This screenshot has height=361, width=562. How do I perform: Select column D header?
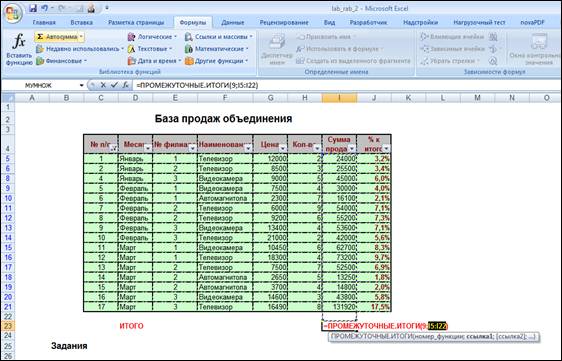tap(135, 98)
